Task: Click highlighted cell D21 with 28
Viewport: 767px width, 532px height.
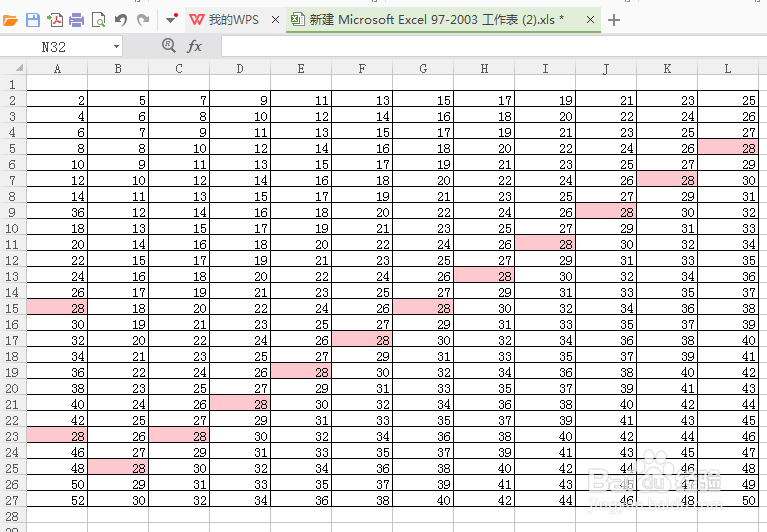Action: click(240, 404)
